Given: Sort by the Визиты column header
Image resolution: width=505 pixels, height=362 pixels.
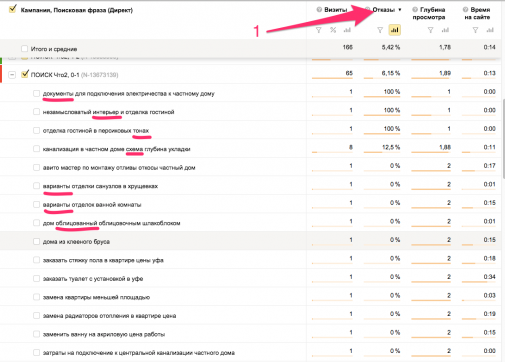Looking at the screenshot, I should point(336,10).
